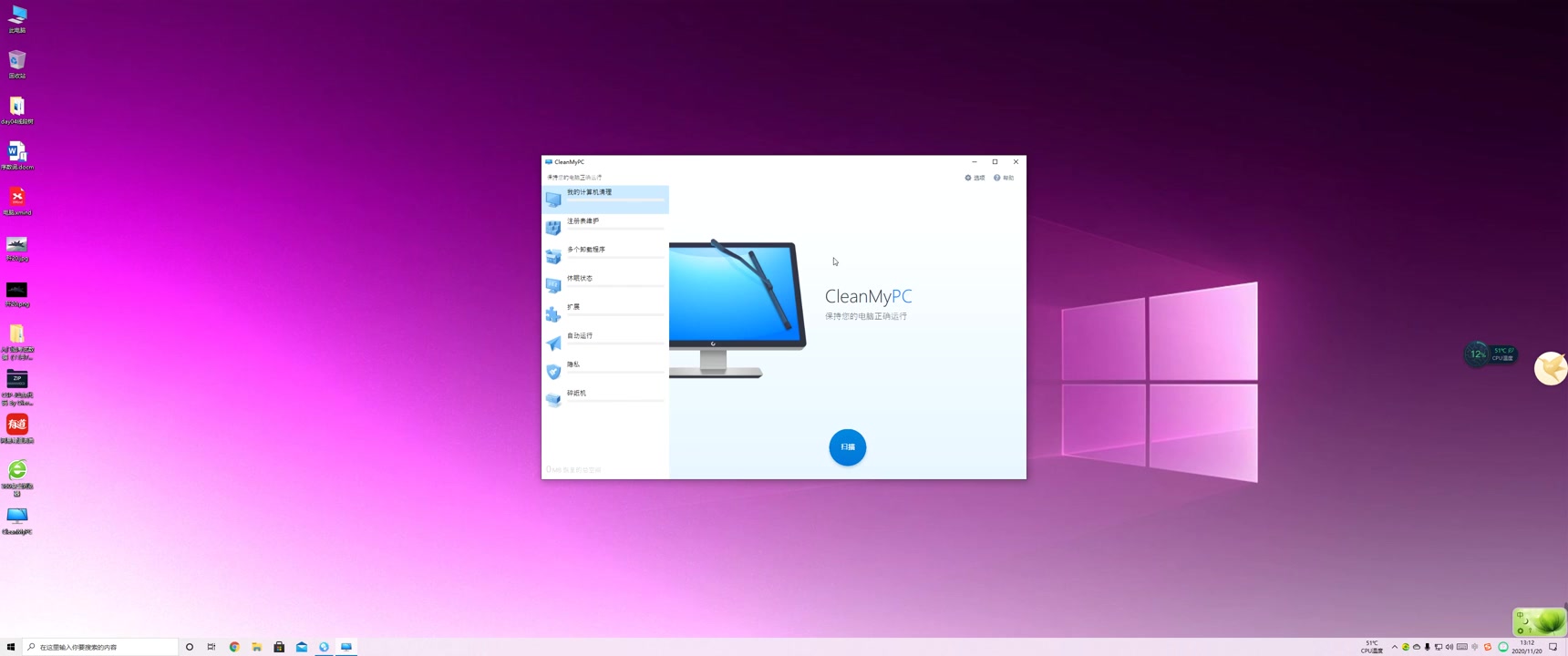This screenshot has height=656, width=1568.
Task: Open File Explorer from the taskbar
Action: coord(257,647)
